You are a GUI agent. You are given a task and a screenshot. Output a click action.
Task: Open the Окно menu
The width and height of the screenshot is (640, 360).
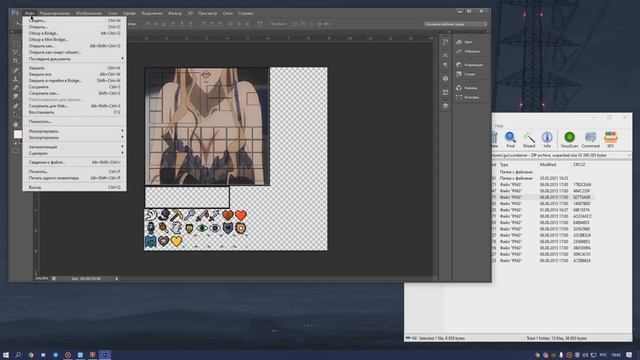coord(227,13)
